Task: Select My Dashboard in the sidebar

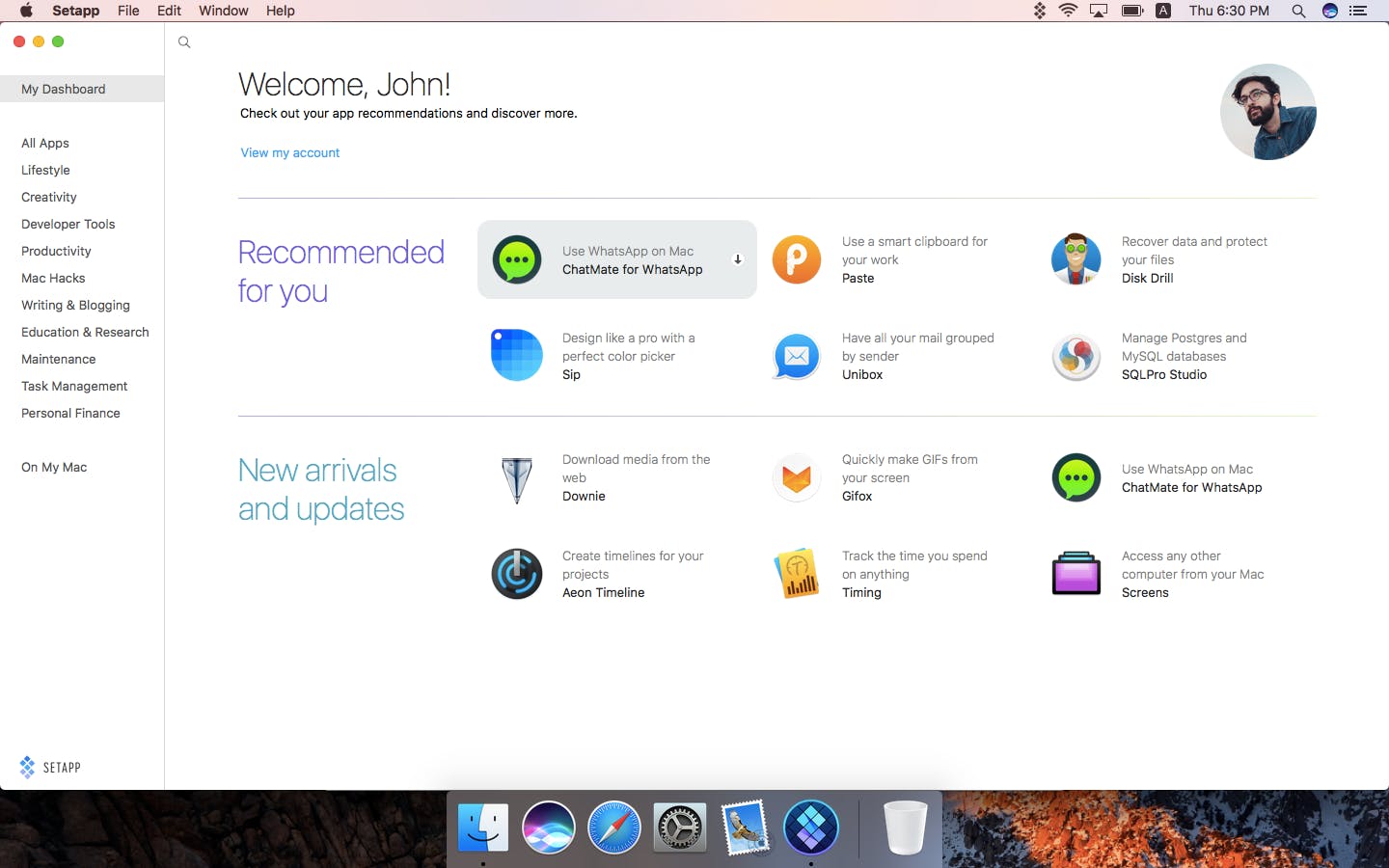Action: coord(82,89)
